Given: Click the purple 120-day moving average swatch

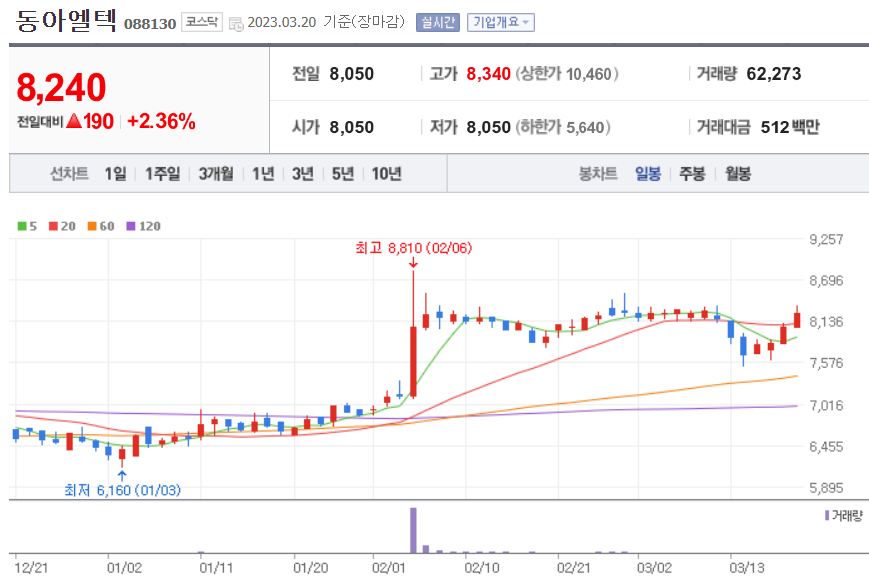Looking at the screenshot, I should pos(131,226).
